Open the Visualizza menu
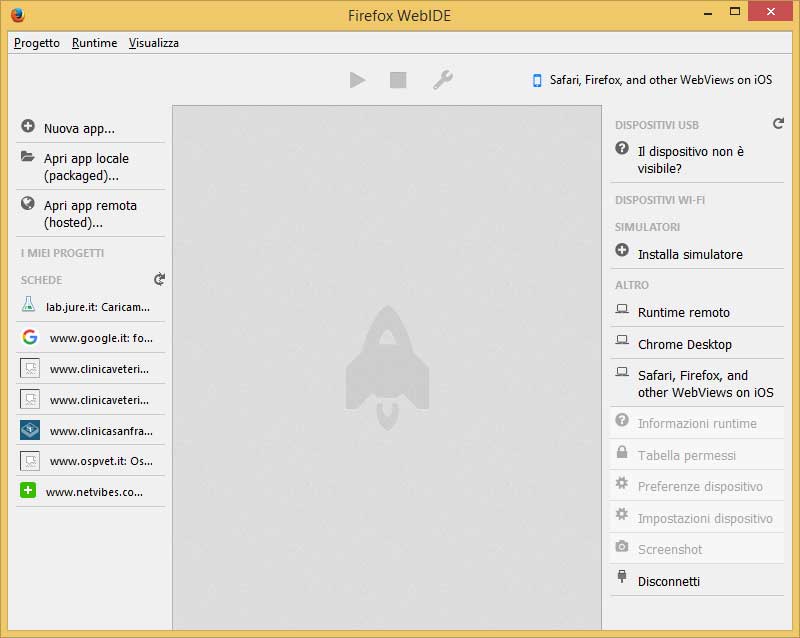The height and width of the screenshot is (638, 800). pos(154,43)
